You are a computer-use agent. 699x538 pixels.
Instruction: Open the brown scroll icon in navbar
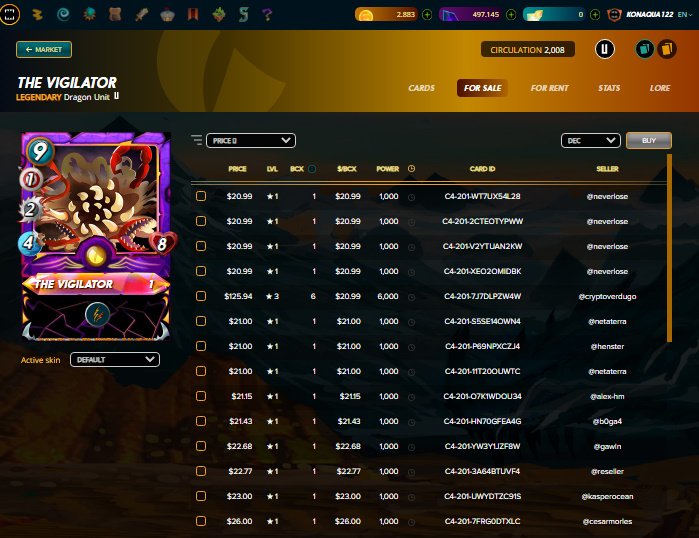tap(115, 14)
